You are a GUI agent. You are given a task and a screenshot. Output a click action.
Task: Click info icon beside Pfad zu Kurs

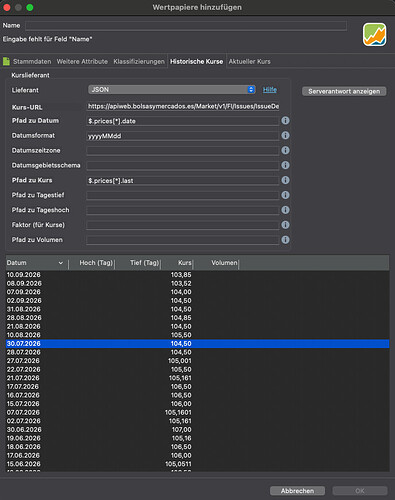285,180
